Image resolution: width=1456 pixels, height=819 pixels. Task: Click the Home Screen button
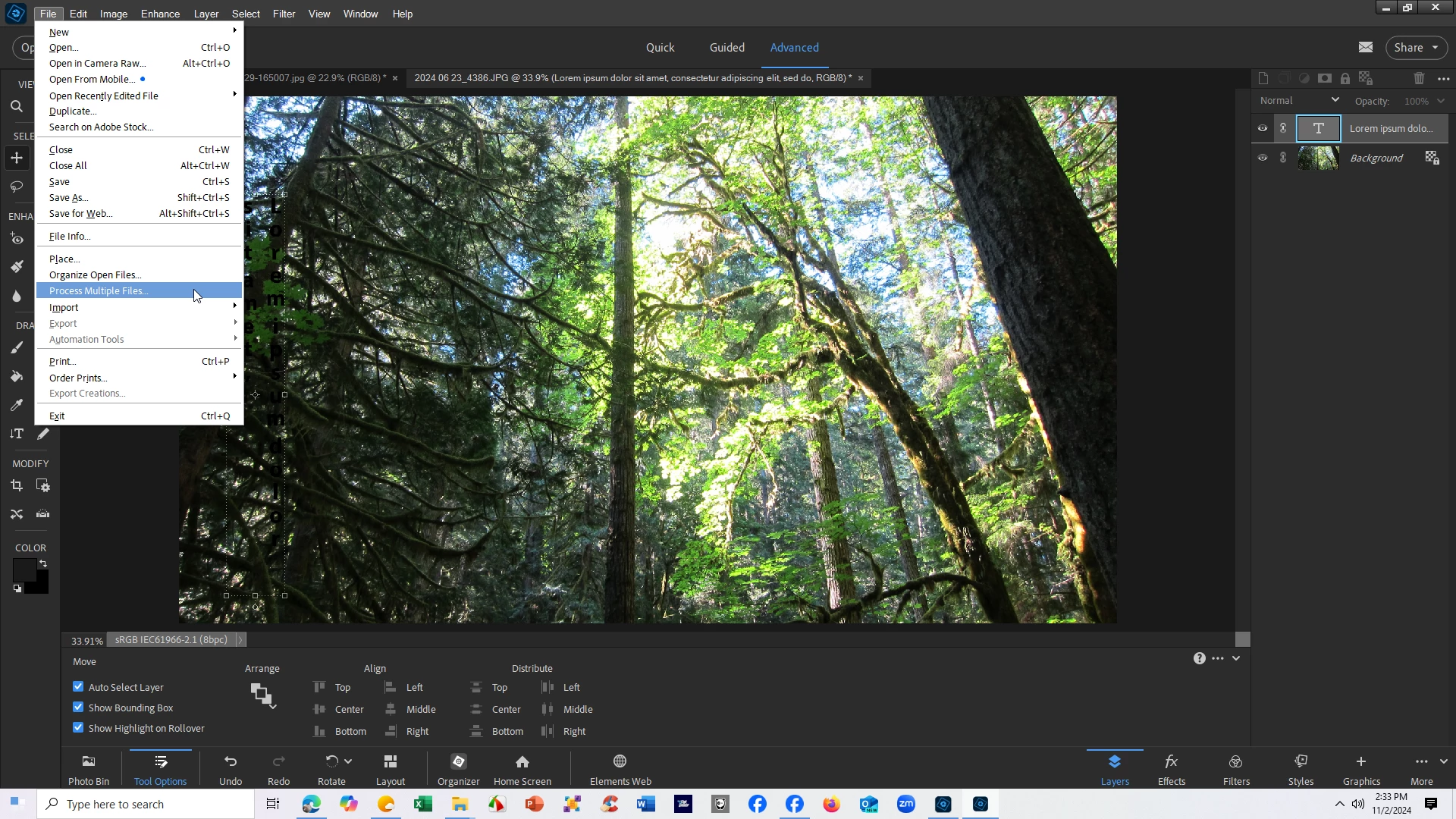tap(522, 769)
